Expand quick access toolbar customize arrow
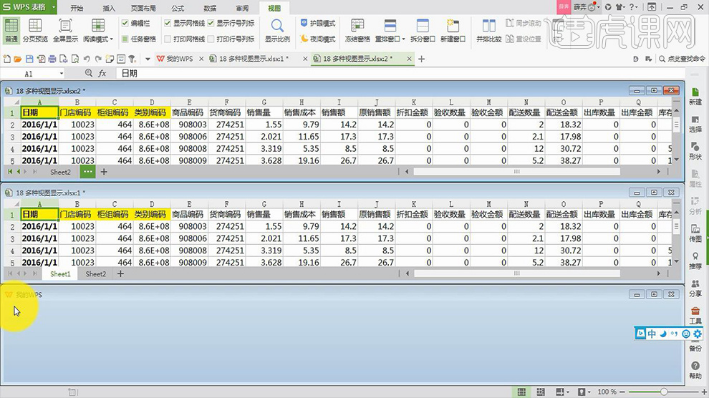 click(147, 59)
